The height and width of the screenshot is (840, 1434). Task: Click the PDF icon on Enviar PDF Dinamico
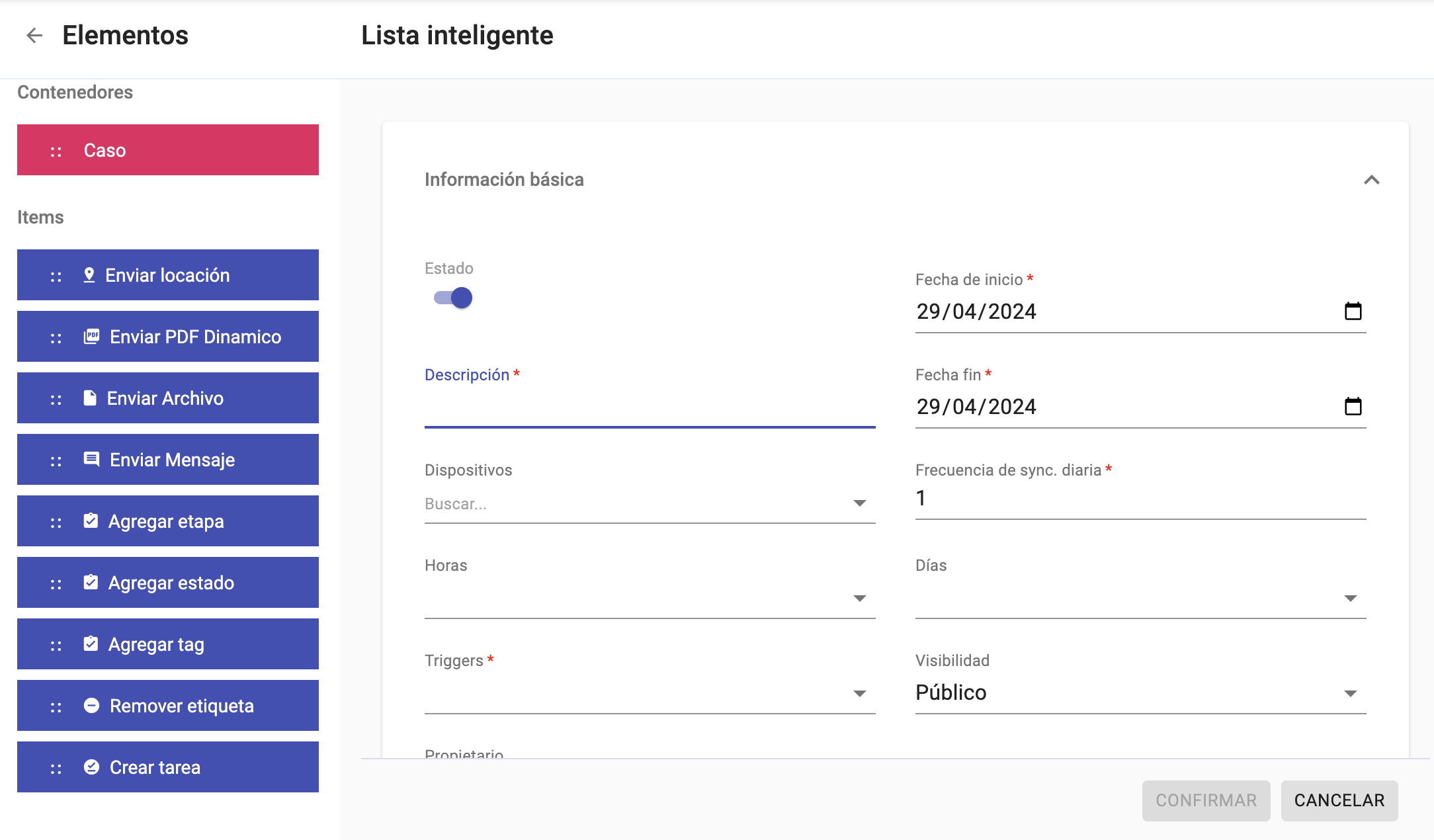(92, 337)
